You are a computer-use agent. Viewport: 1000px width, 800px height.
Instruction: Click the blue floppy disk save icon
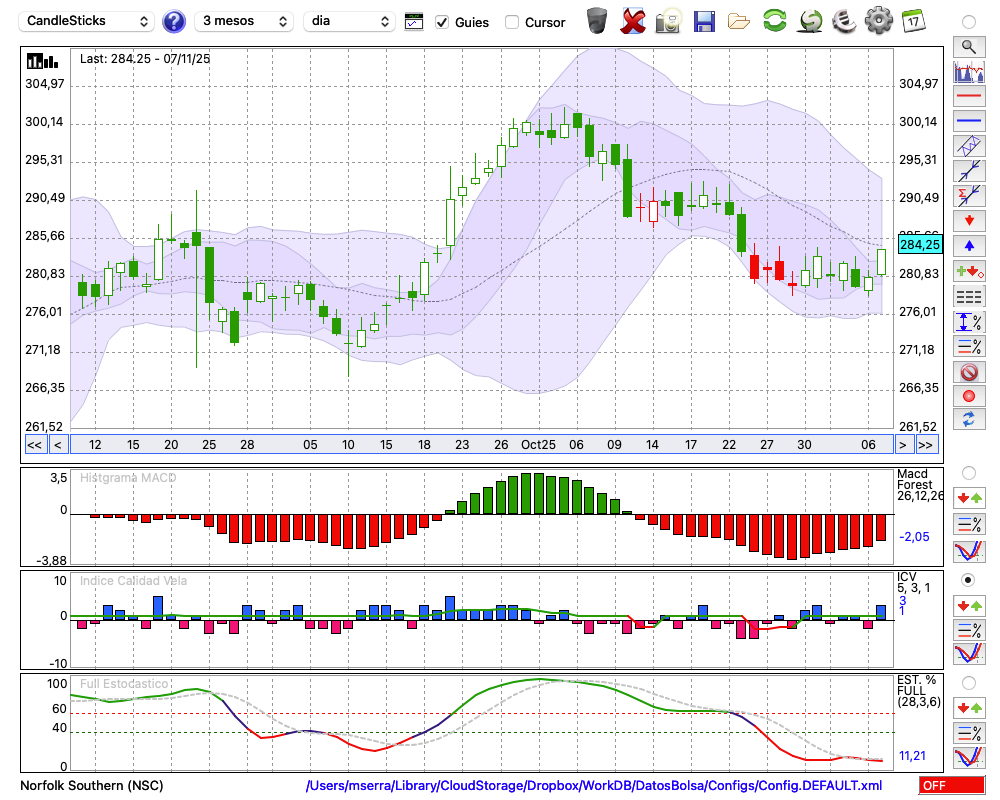[x=704, y=20]
